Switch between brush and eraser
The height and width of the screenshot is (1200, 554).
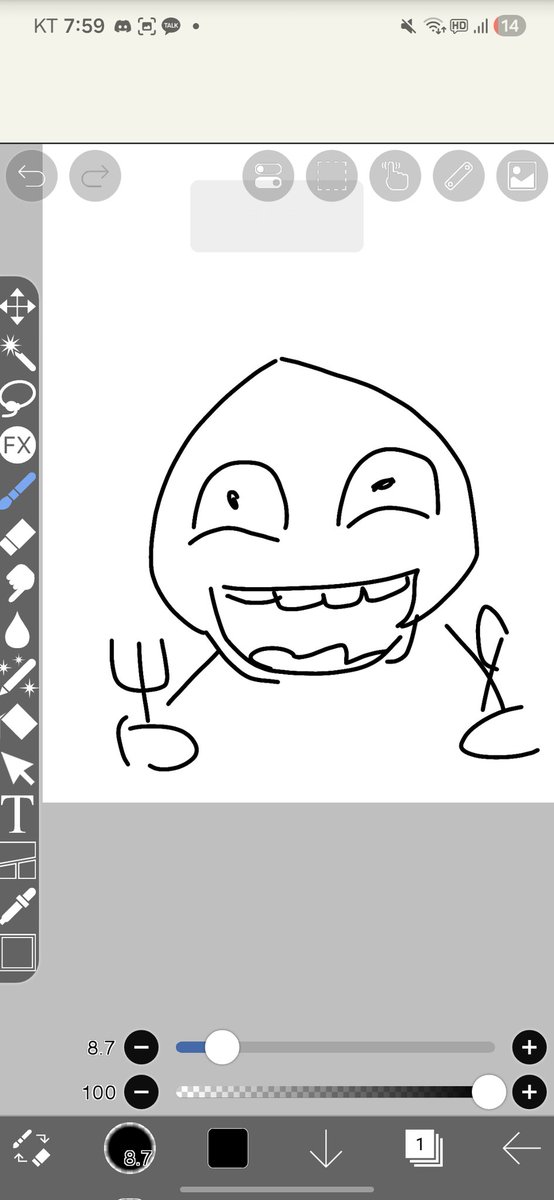click(30, 1149)
